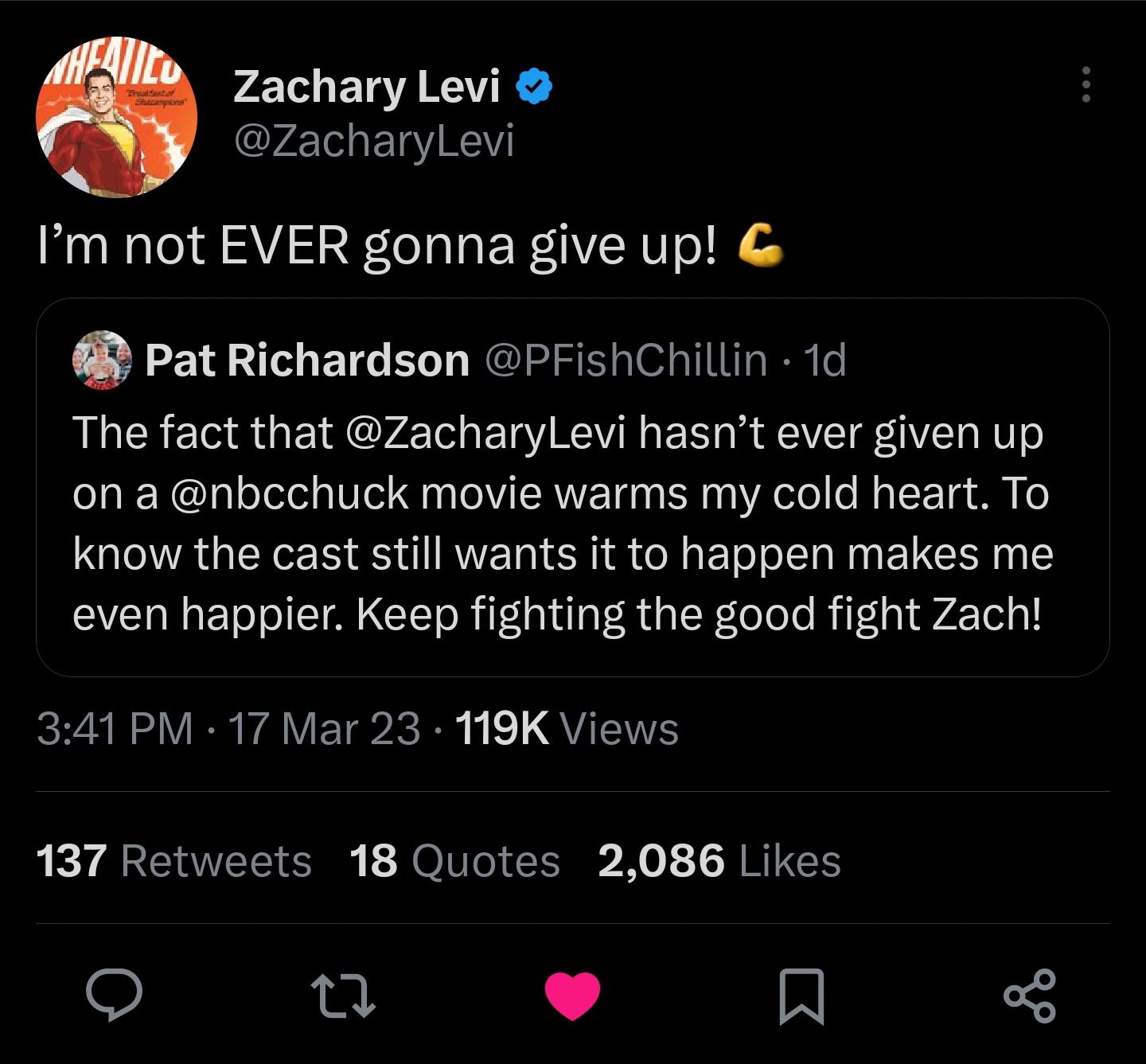Open Pat Richardson's small avatar
The height and width of the screenshot is (1064, 1146).
(102, 360)
